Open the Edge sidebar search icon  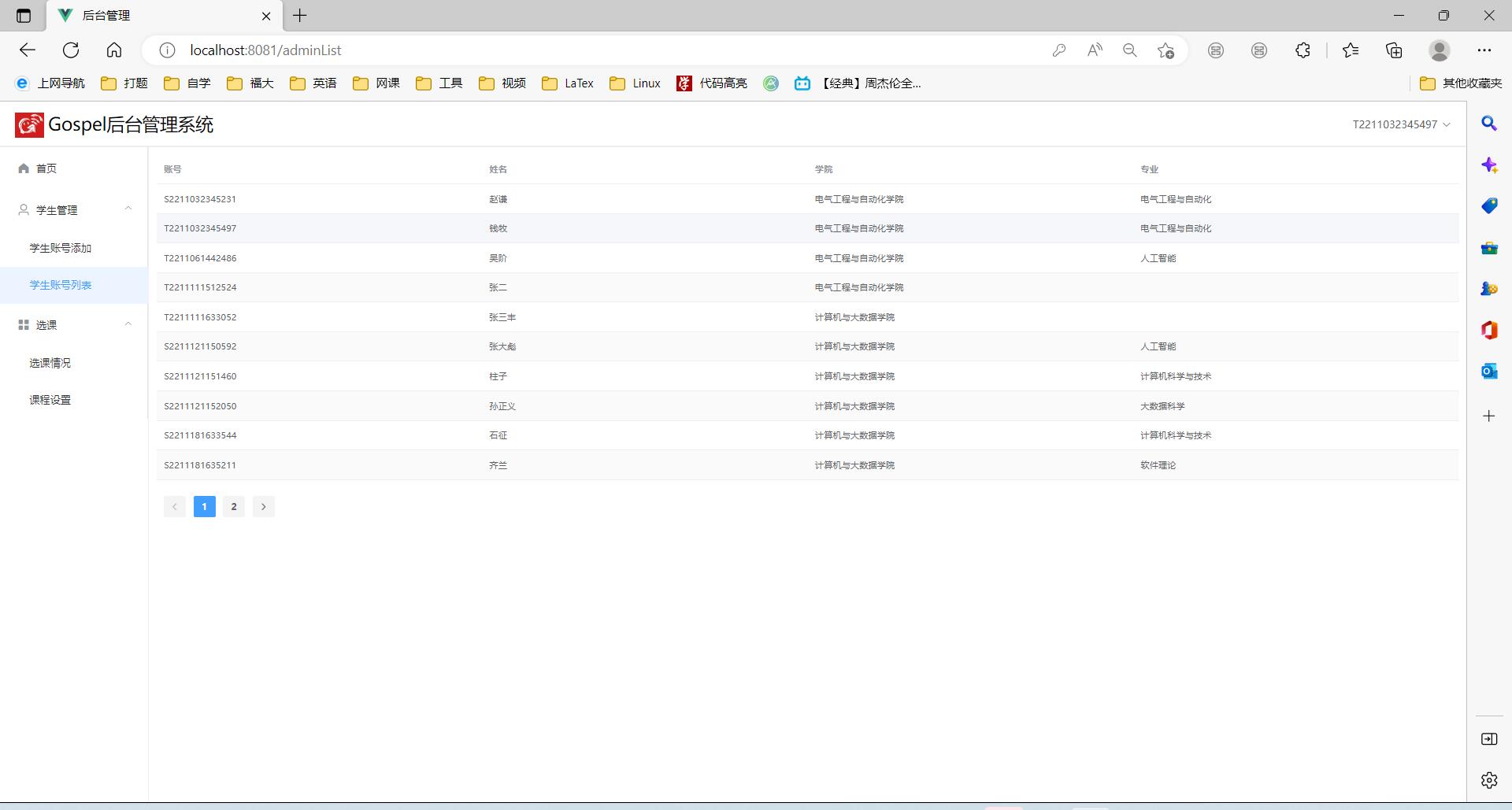tap(1488, 124)
